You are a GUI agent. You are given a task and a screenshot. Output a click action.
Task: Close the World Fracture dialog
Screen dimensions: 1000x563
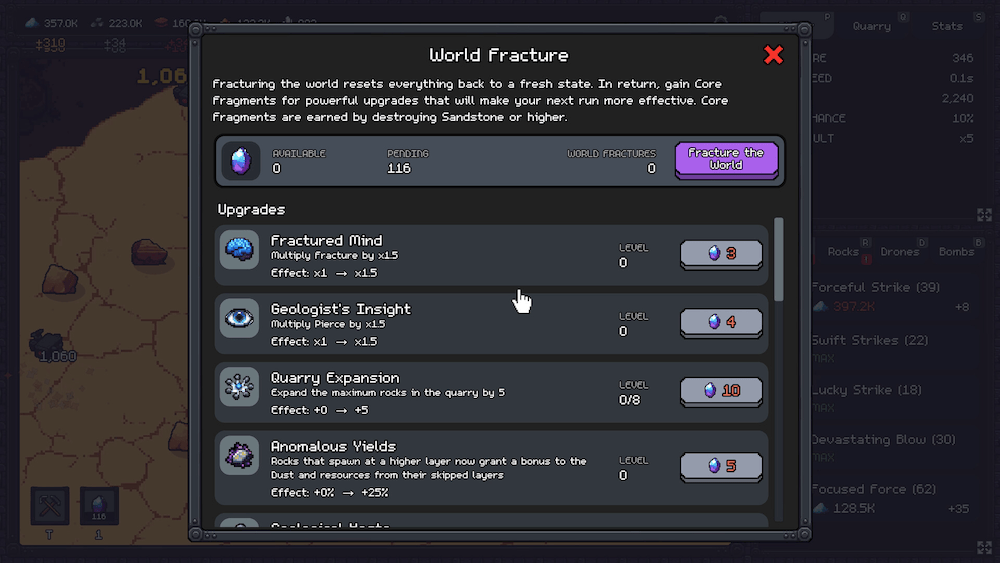773,55
